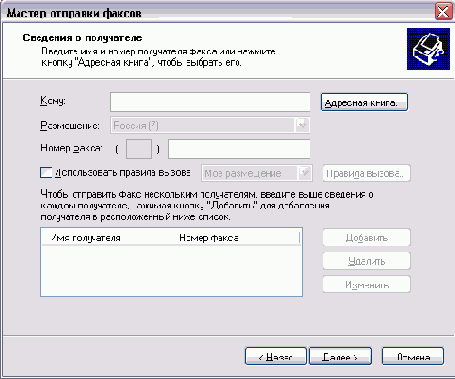The height and width of the screenshot is (379, 455).
Task: Click the Сведения о получателе heading
Action: point(82,38)
